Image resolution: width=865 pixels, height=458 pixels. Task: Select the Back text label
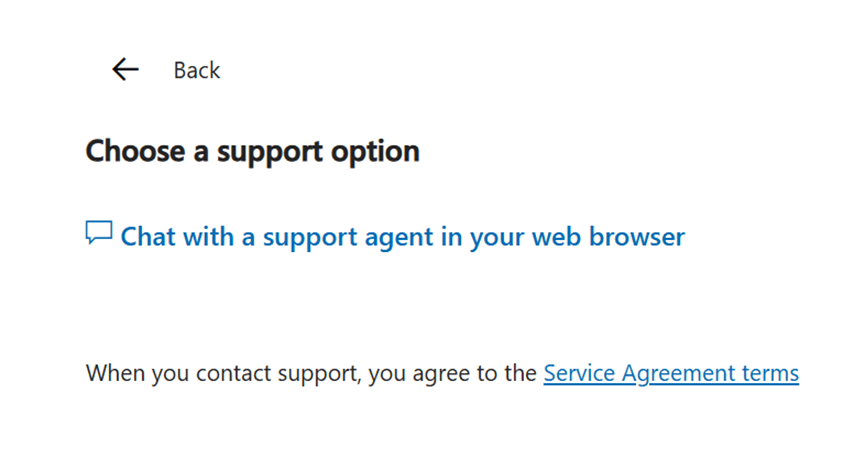pos(196,71)
